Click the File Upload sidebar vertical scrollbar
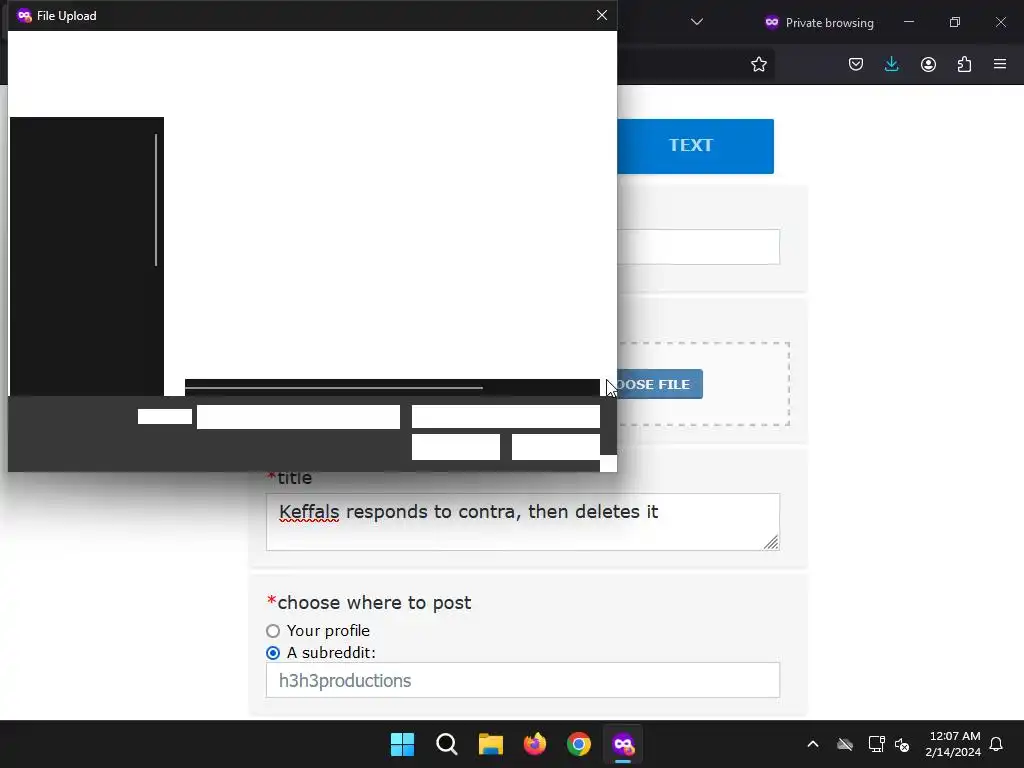1024x768 pixels. click(x=156, y=200)
